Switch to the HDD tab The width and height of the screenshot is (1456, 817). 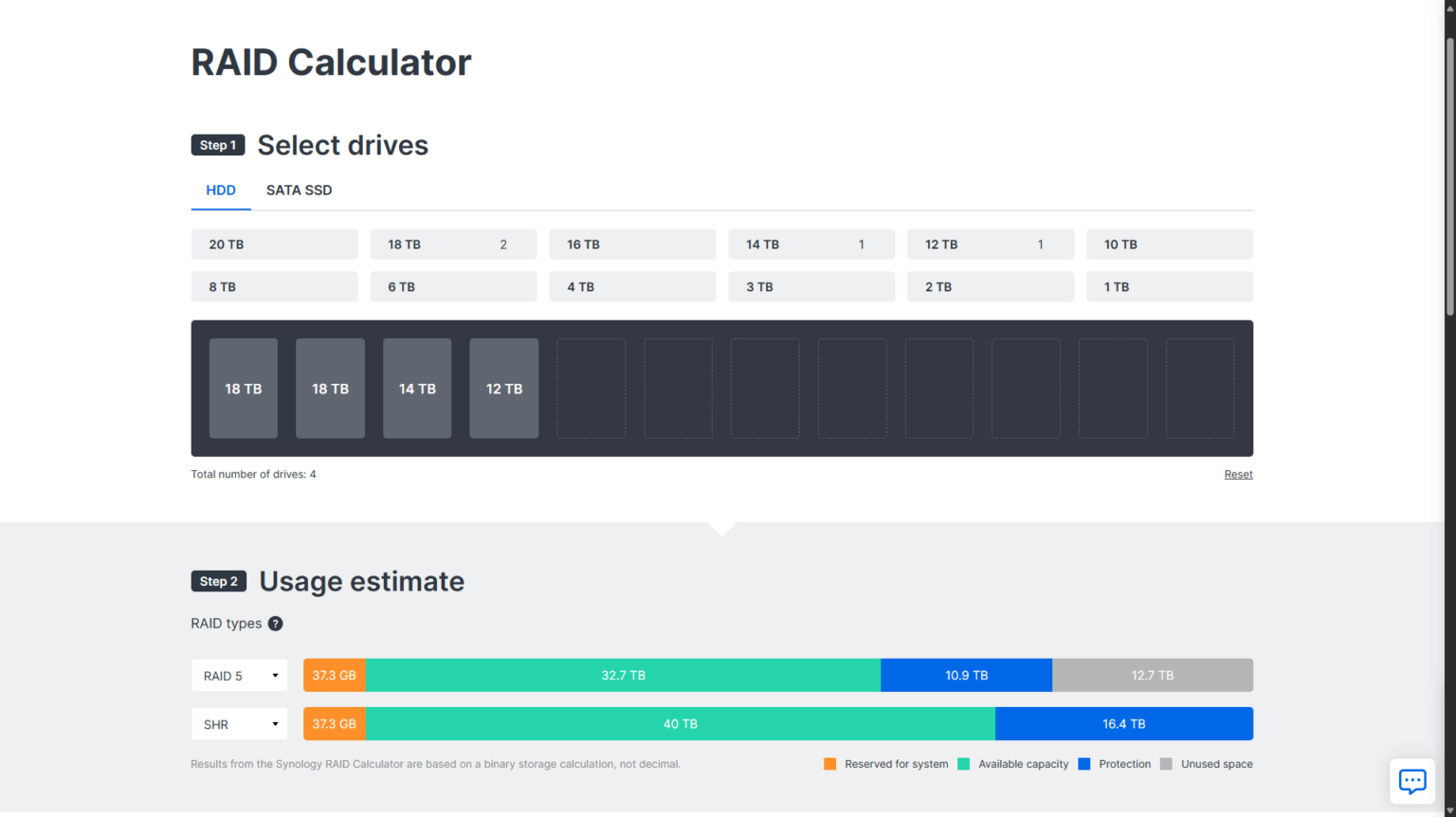(x=220, y=190)
